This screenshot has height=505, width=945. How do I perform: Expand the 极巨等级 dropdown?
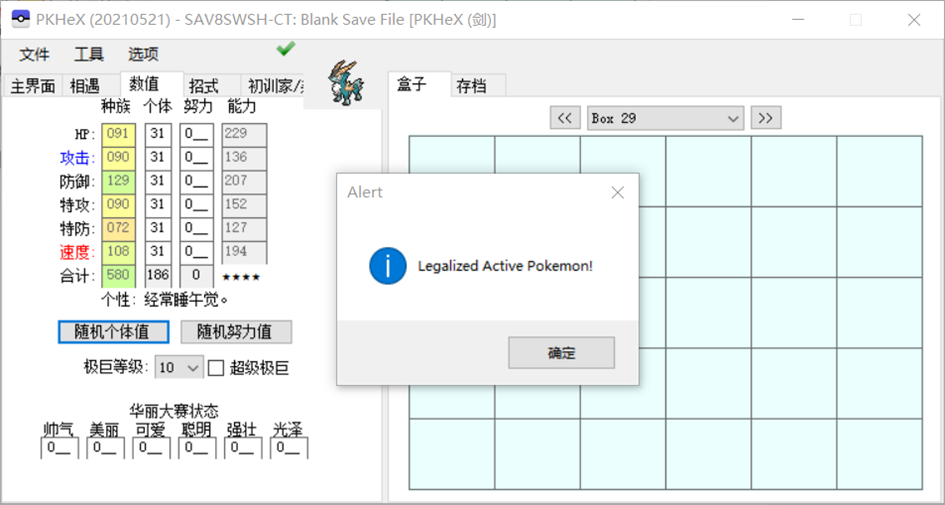pyautogui.click(x=179, y=367)
